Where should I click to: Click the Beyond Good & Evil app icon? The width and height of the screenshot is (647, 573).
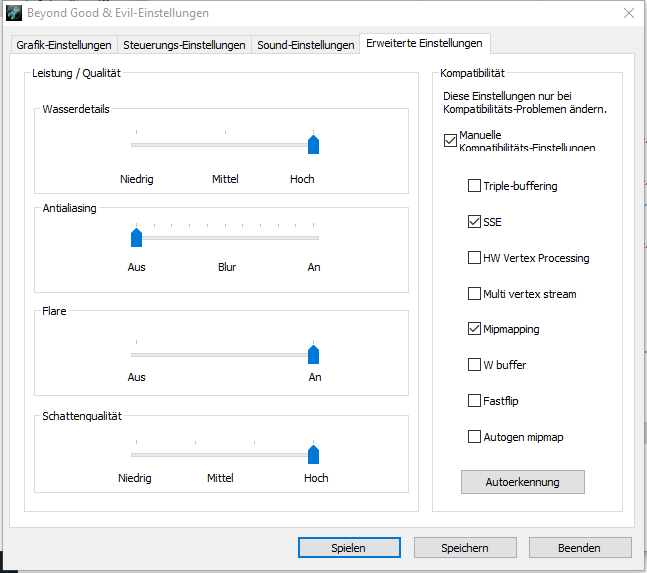[x=14, y=13]
